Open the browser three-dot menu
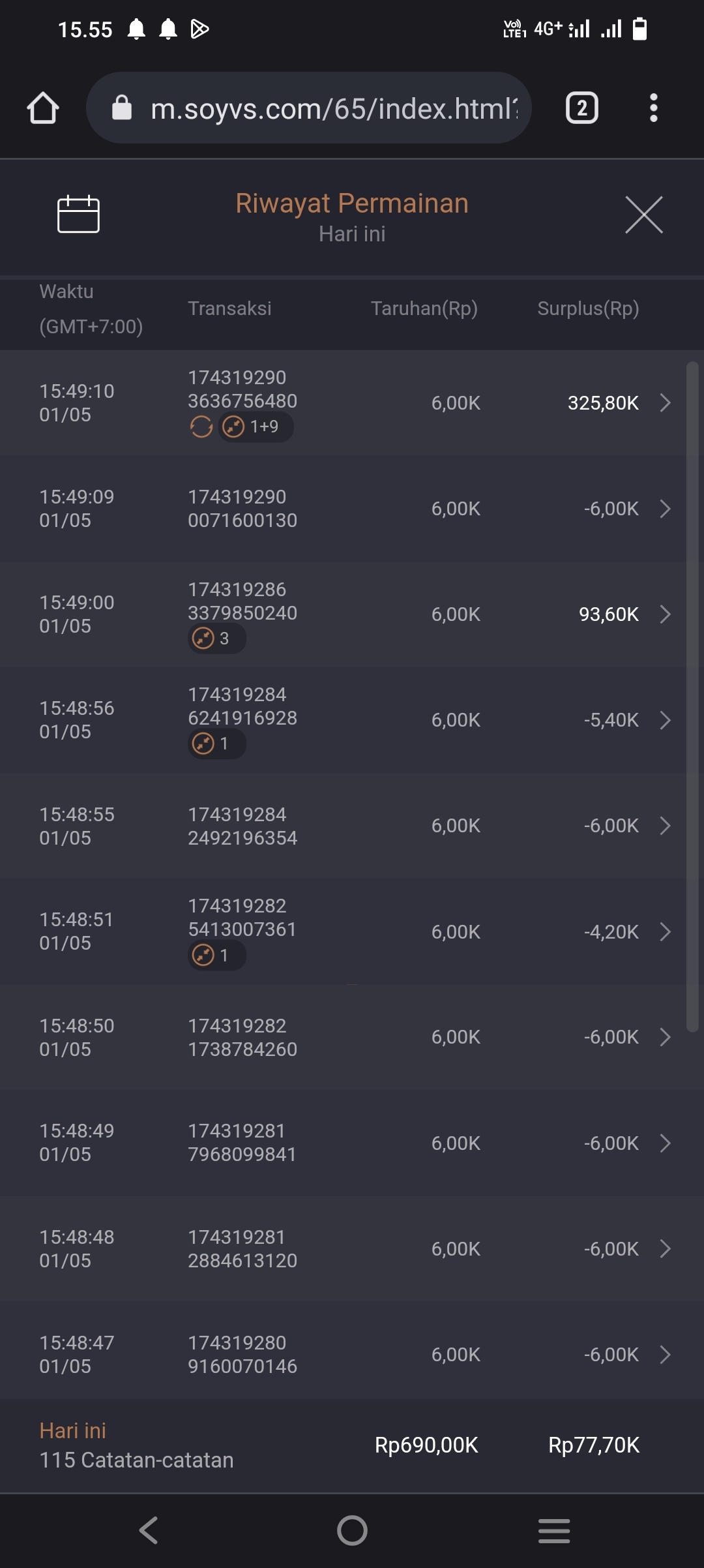 pyautogui.click(x=653, y=108)
